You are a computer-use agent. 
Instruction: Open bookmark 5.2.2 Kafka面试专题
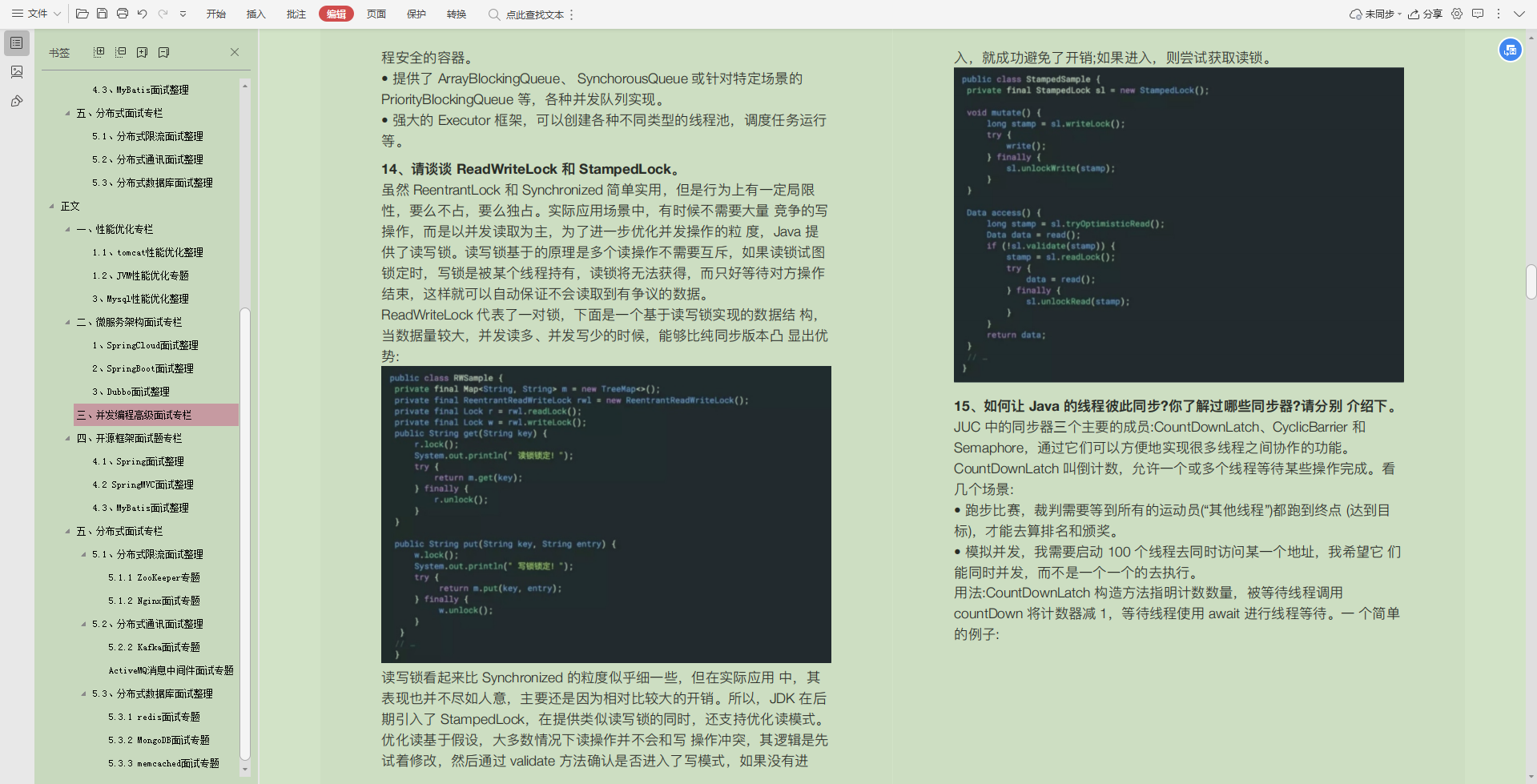154,647
